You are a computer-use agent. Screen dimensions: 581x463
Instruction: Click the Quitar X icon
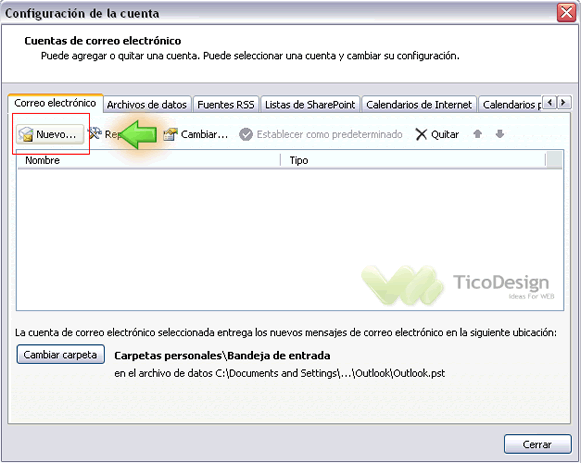[x=421, y=134]
